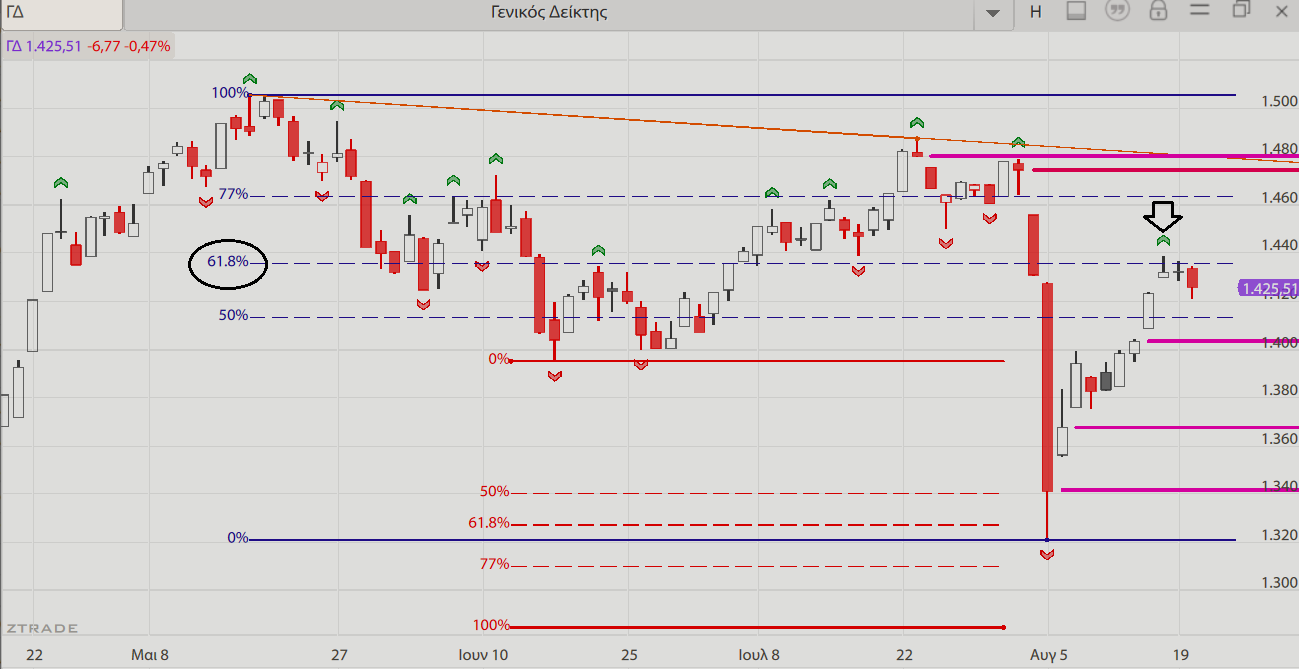The image size is (1299, 669).
Task: Click the 1.360 price axis label
Action: click(x=1280, y=439)
